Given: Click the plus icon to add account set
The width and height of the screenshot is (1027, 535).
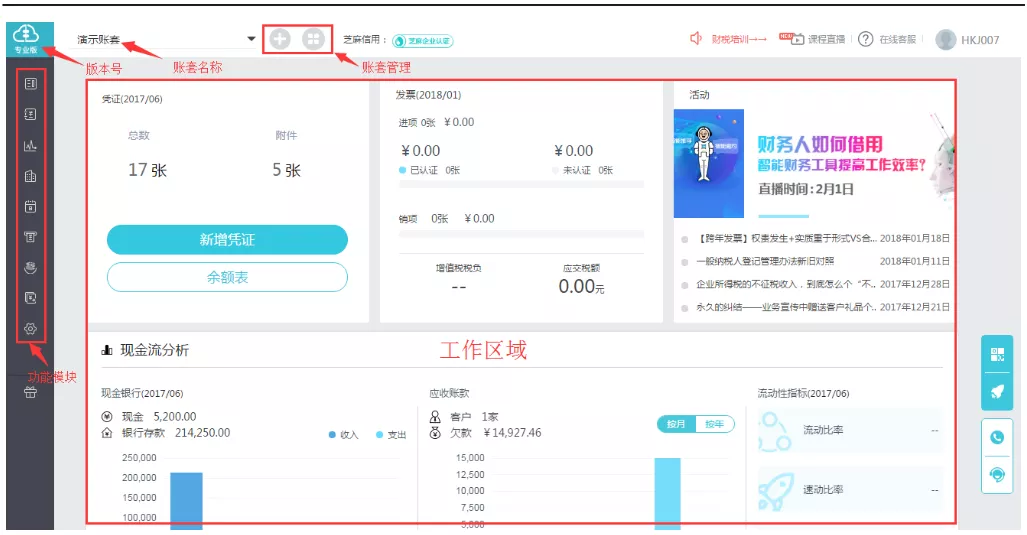Looking at the screenshot, I should coord(280,39).
